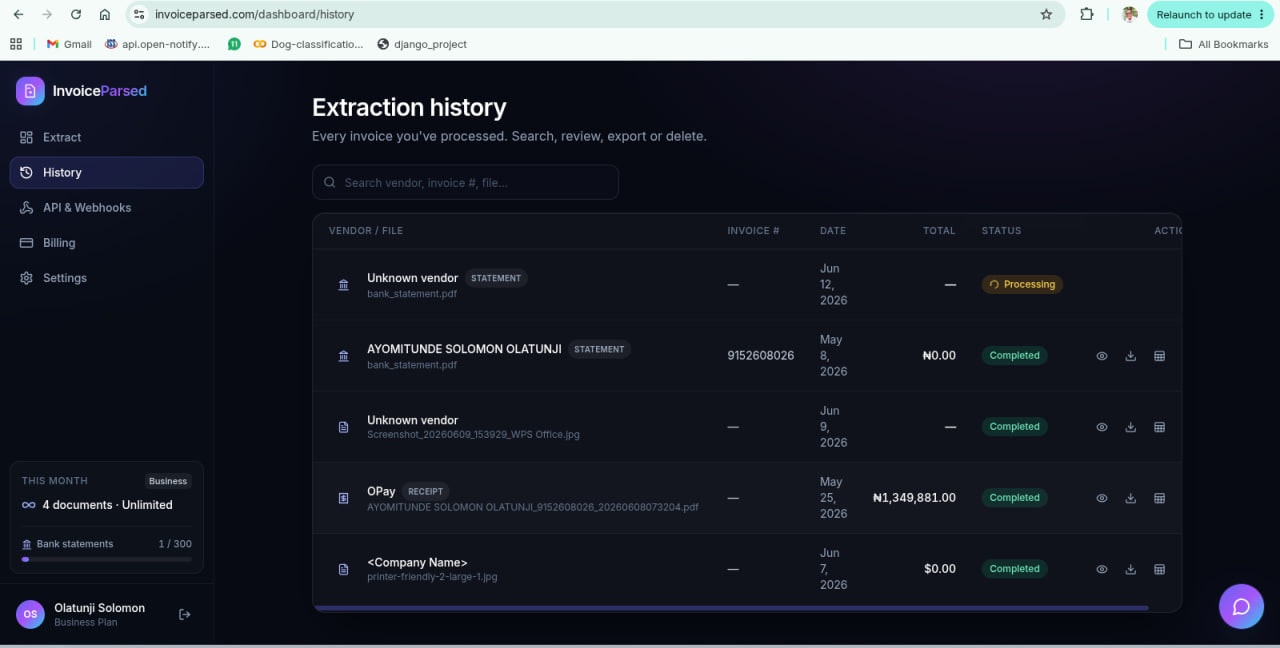Click the InvoiceParsed logo
Image resolution: width=1280 pixels, height=648 pixels.
click(x=81, y=91)
